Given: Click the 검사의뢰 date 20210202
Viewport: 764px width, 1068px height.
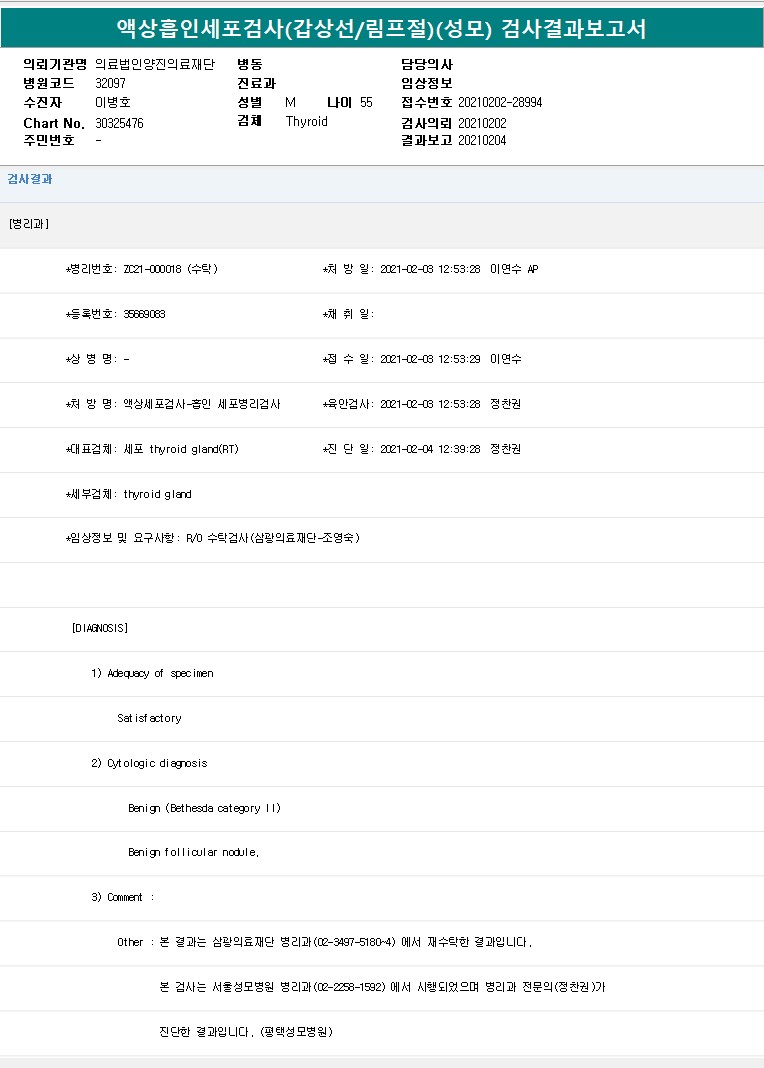Looking at the screenshot, I should 482,123.
